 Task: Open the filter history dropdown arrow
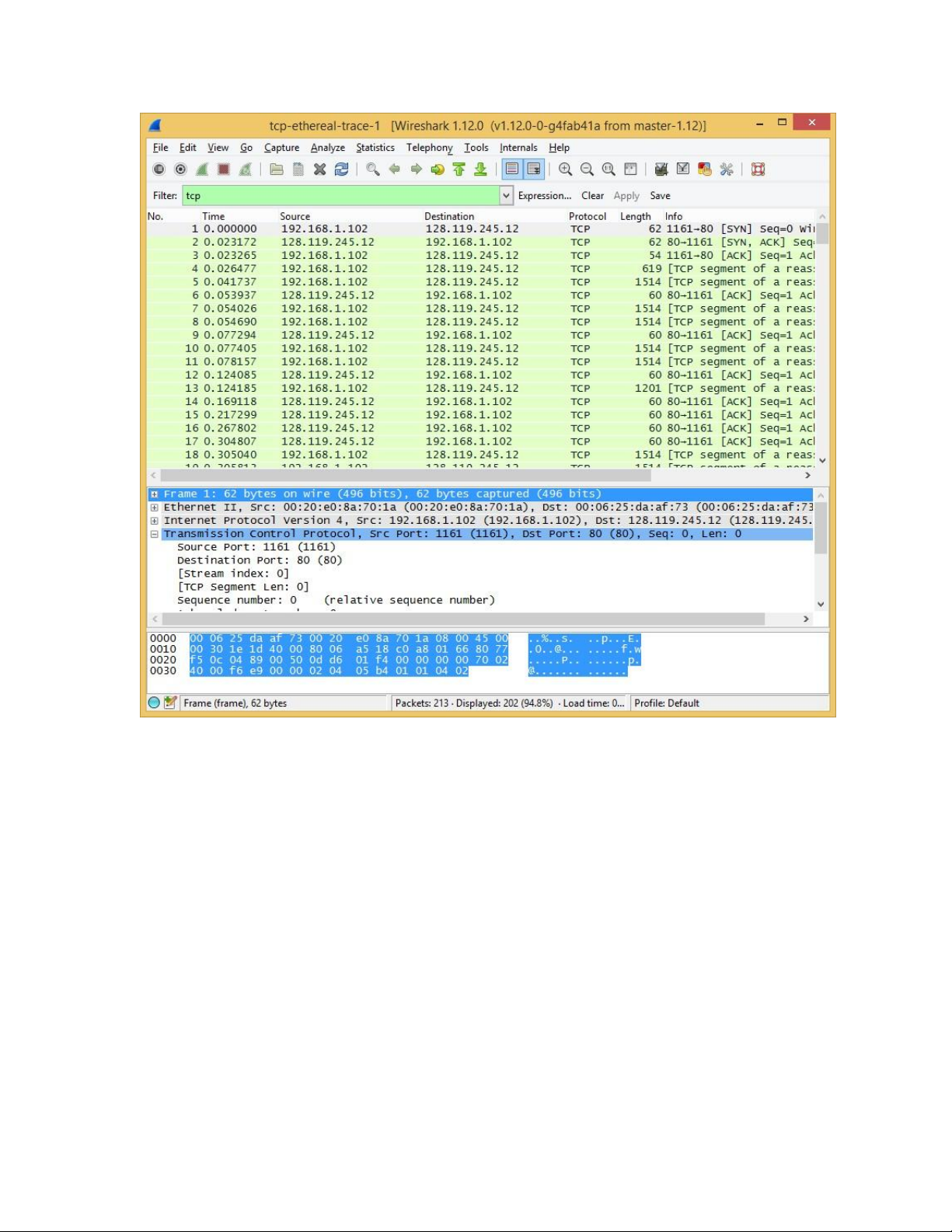click(x=506, y=196)
